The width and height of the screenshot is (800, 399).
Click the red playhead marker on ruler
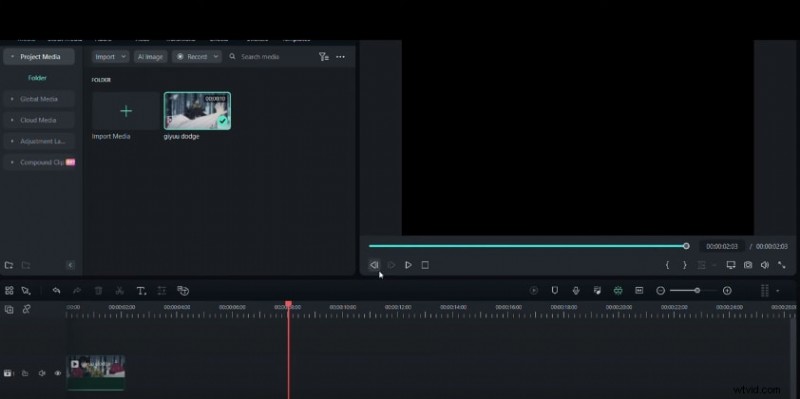coord(288,304)
